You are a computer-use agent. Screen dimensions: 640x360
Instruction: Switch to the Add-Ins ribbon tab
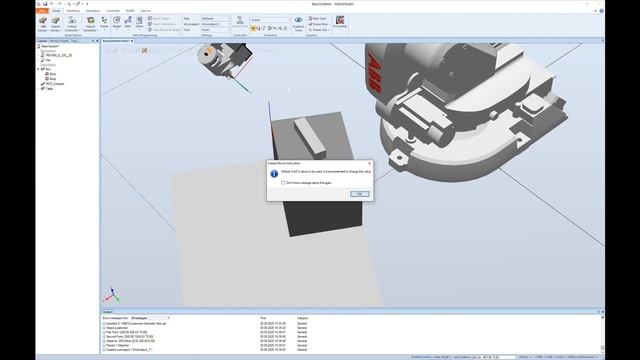[146, 11]
